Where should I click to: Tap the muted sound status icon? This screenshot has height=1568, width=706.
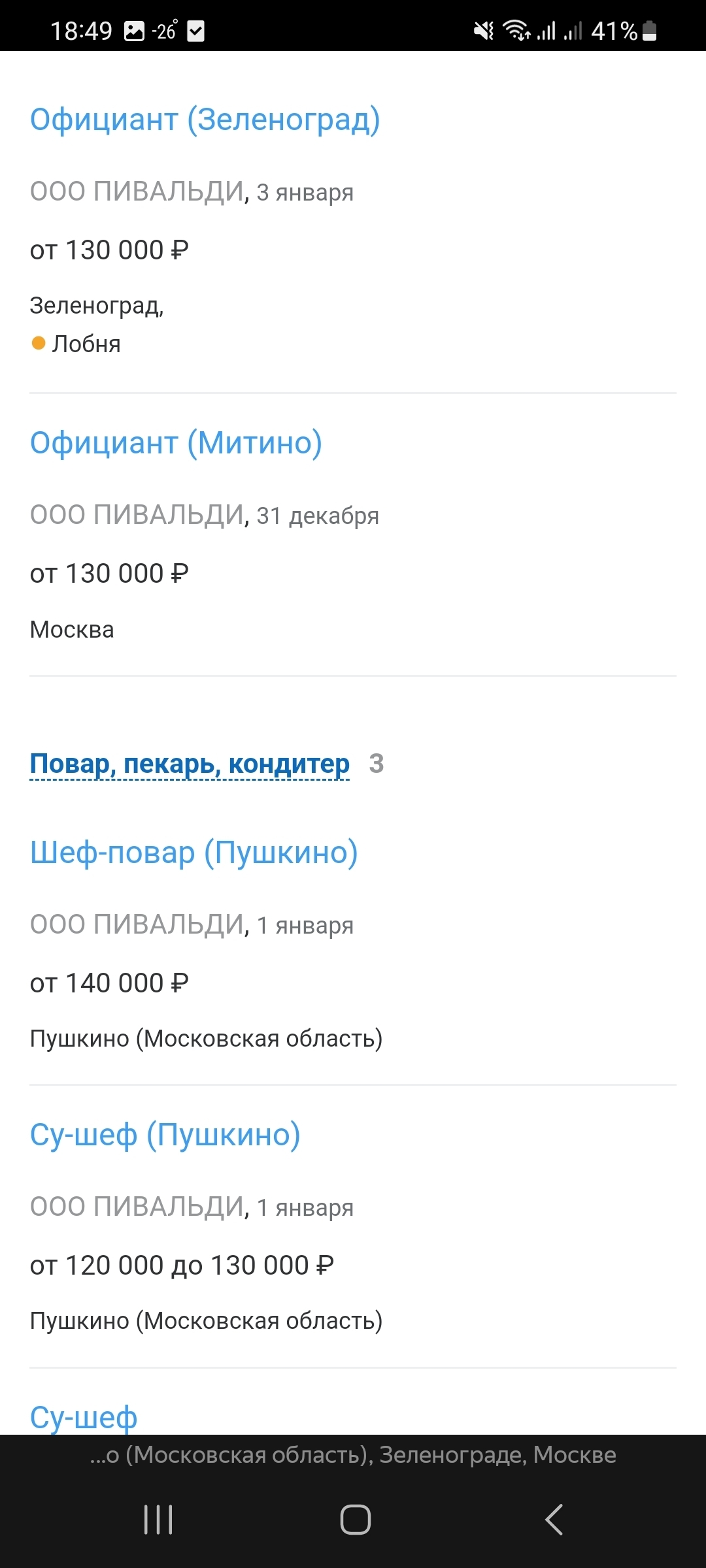point(484,31)
